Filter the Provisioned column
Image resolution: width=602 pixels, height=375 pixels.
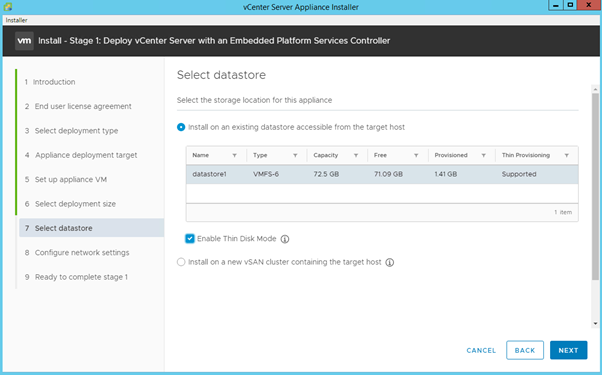[484, 155]
